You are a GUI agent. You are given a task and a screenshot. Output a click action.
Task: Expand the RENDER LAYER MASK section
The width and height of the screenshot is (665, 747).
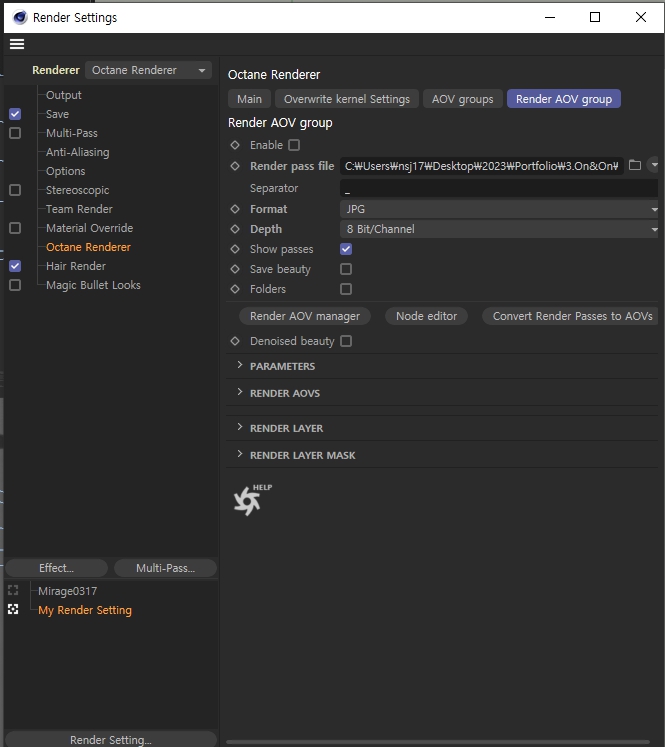(240, 454)
